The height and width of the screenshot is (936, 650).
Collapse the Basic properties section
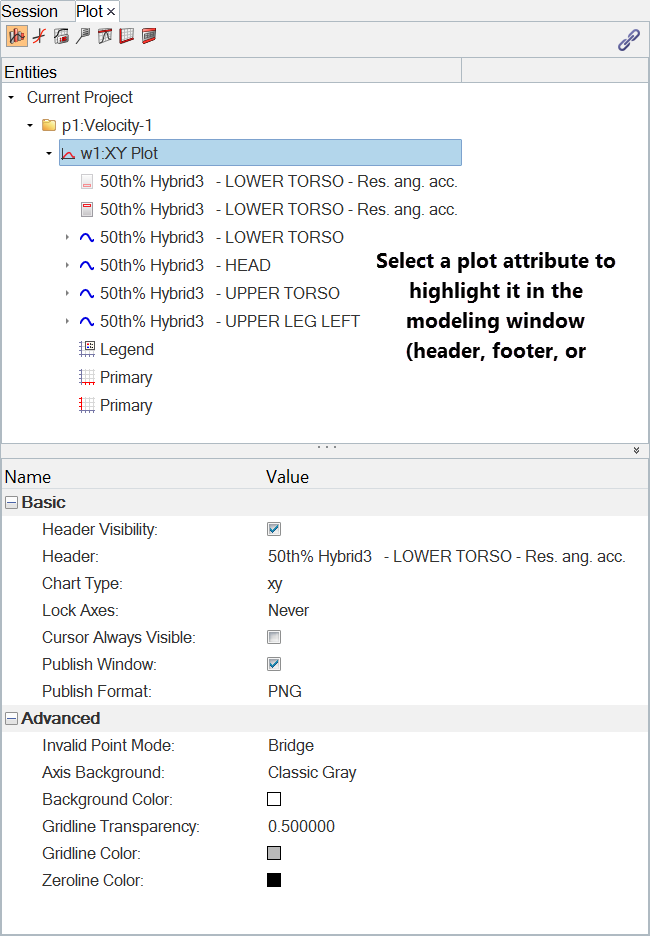coord(12,502)
